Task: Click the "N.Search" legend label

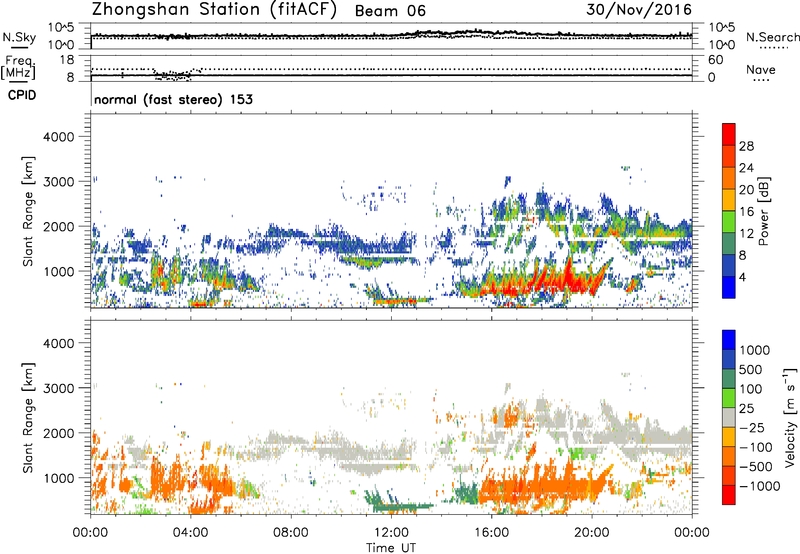Action: click(x=773, y=37)
